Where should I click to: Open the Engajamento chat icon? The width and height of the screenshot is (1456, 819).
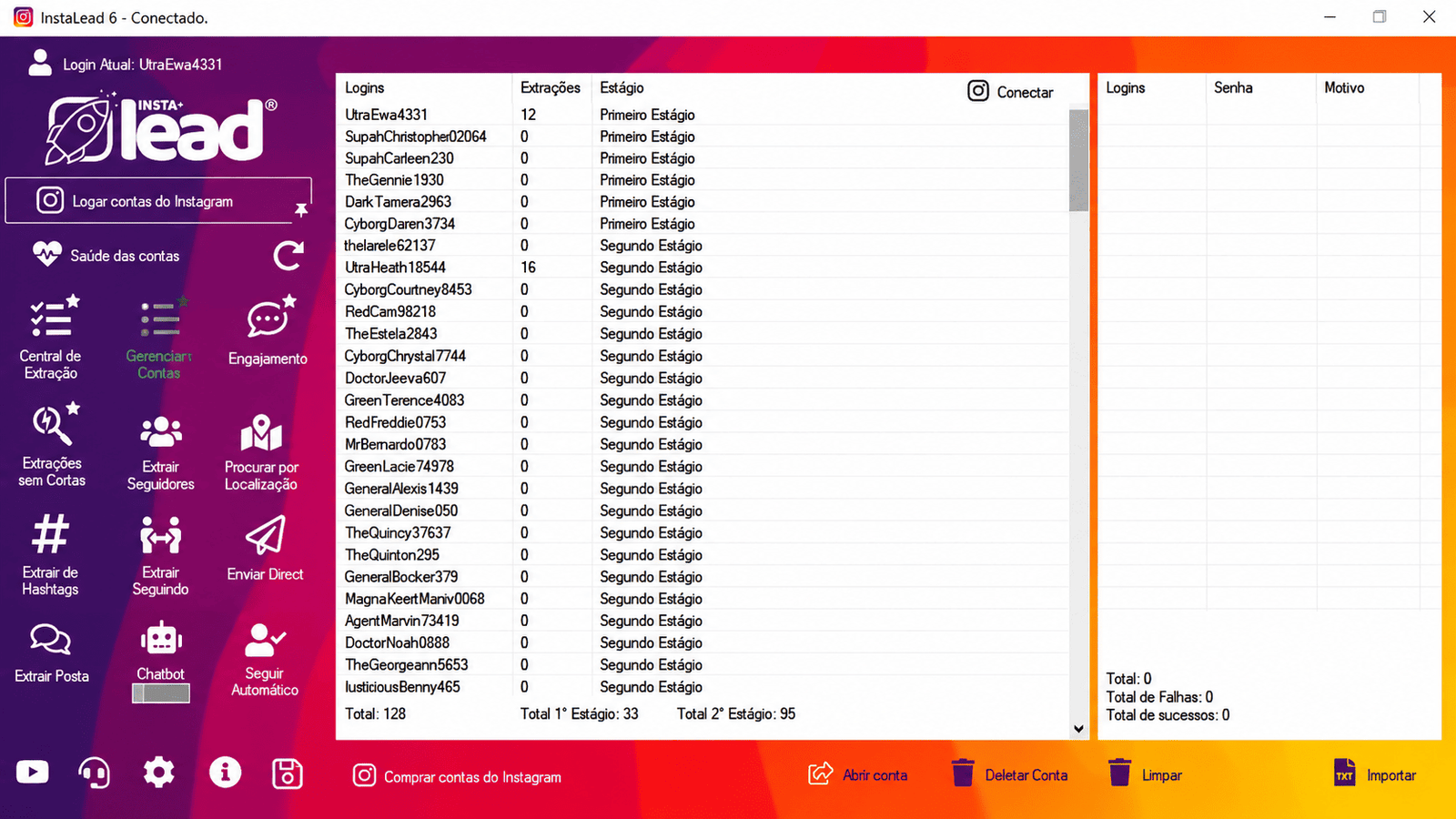click(270, 317)
